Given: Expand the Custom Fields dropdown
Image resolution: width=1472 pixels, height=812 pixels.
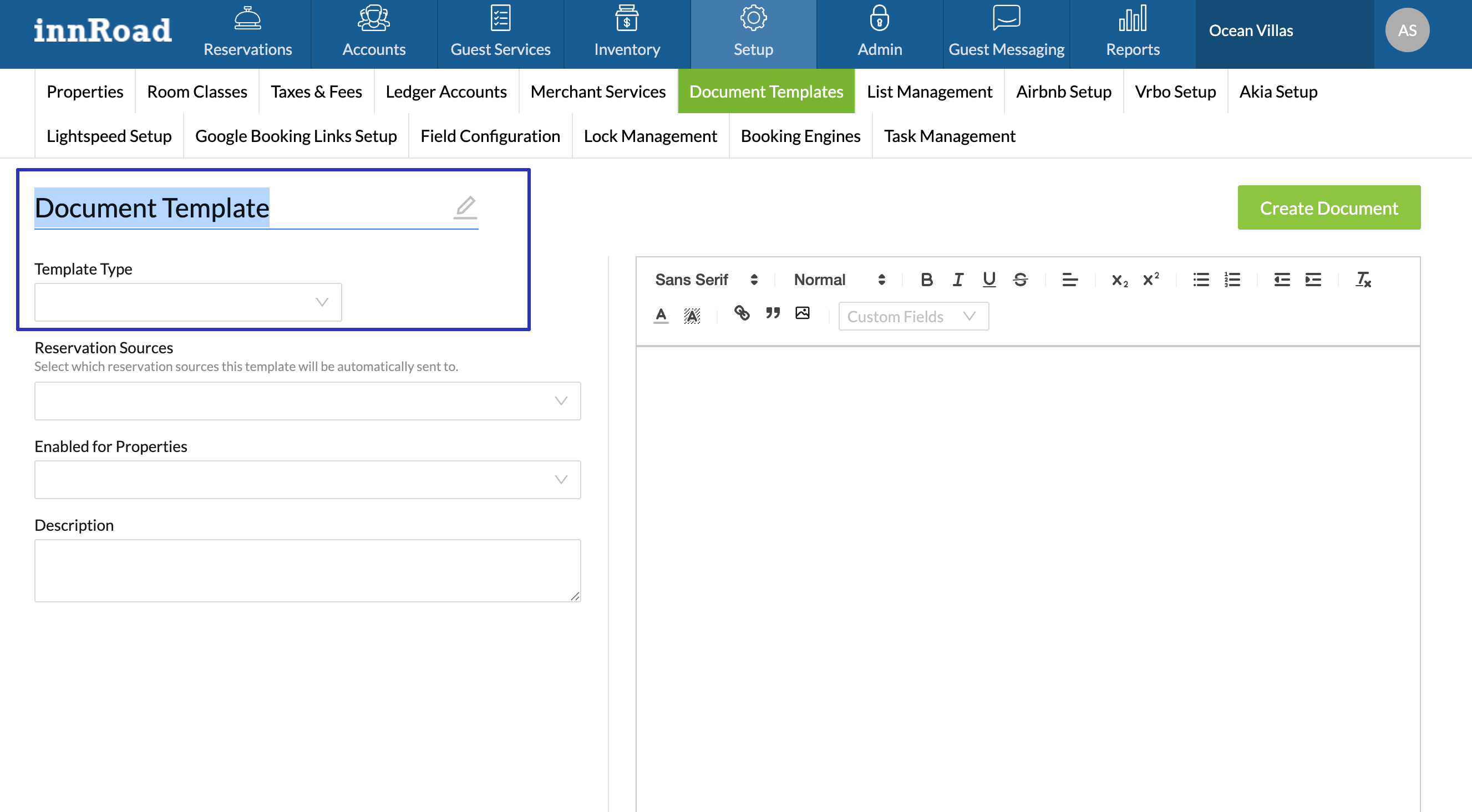Looking at the screenshot, I should tap(912, 316).
